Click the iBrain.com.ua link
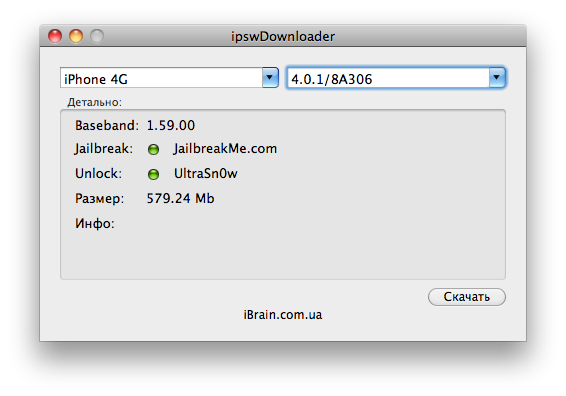 (x=283, y=315)
